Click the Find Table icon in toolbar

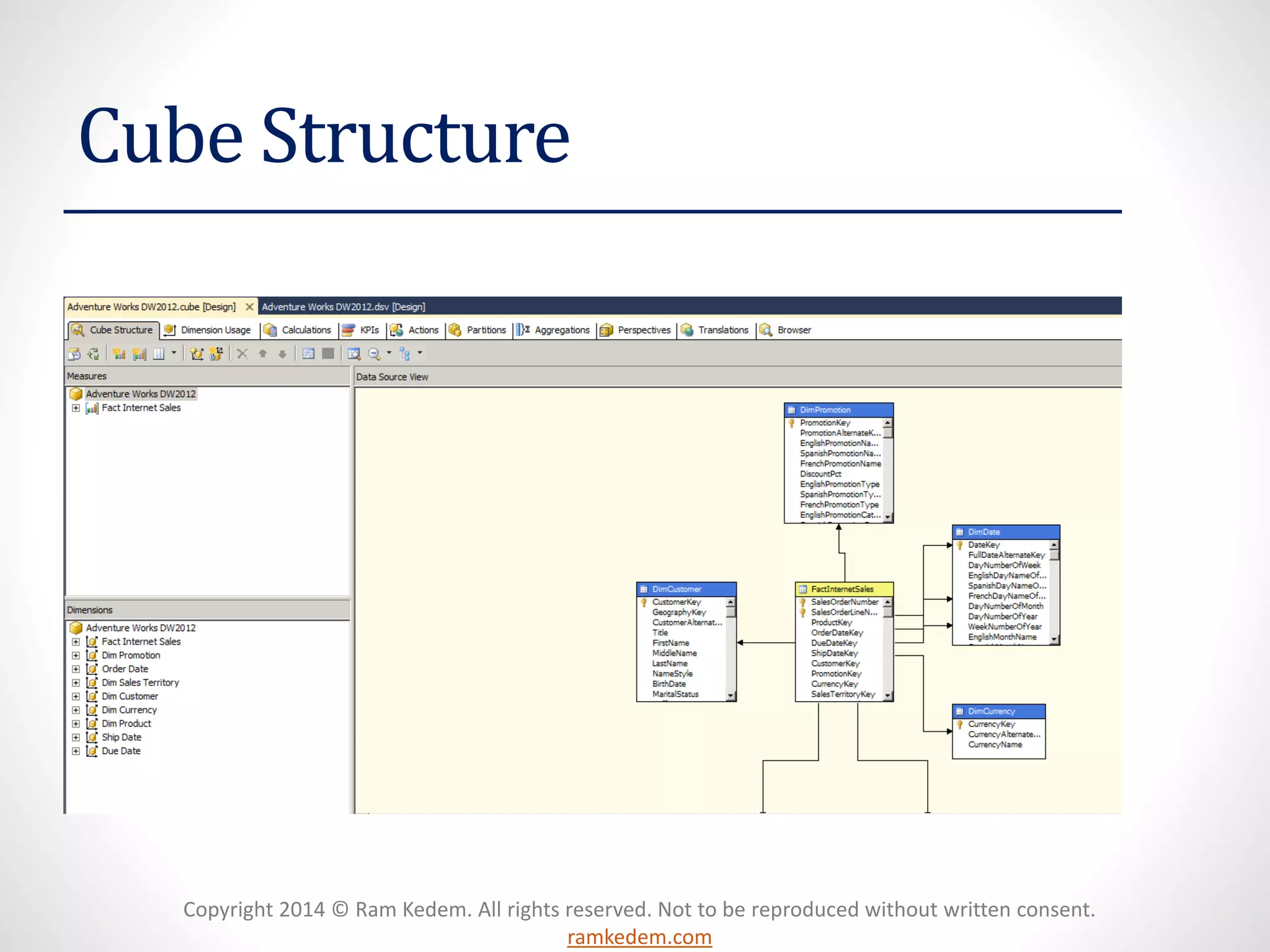tap(354, 354)
